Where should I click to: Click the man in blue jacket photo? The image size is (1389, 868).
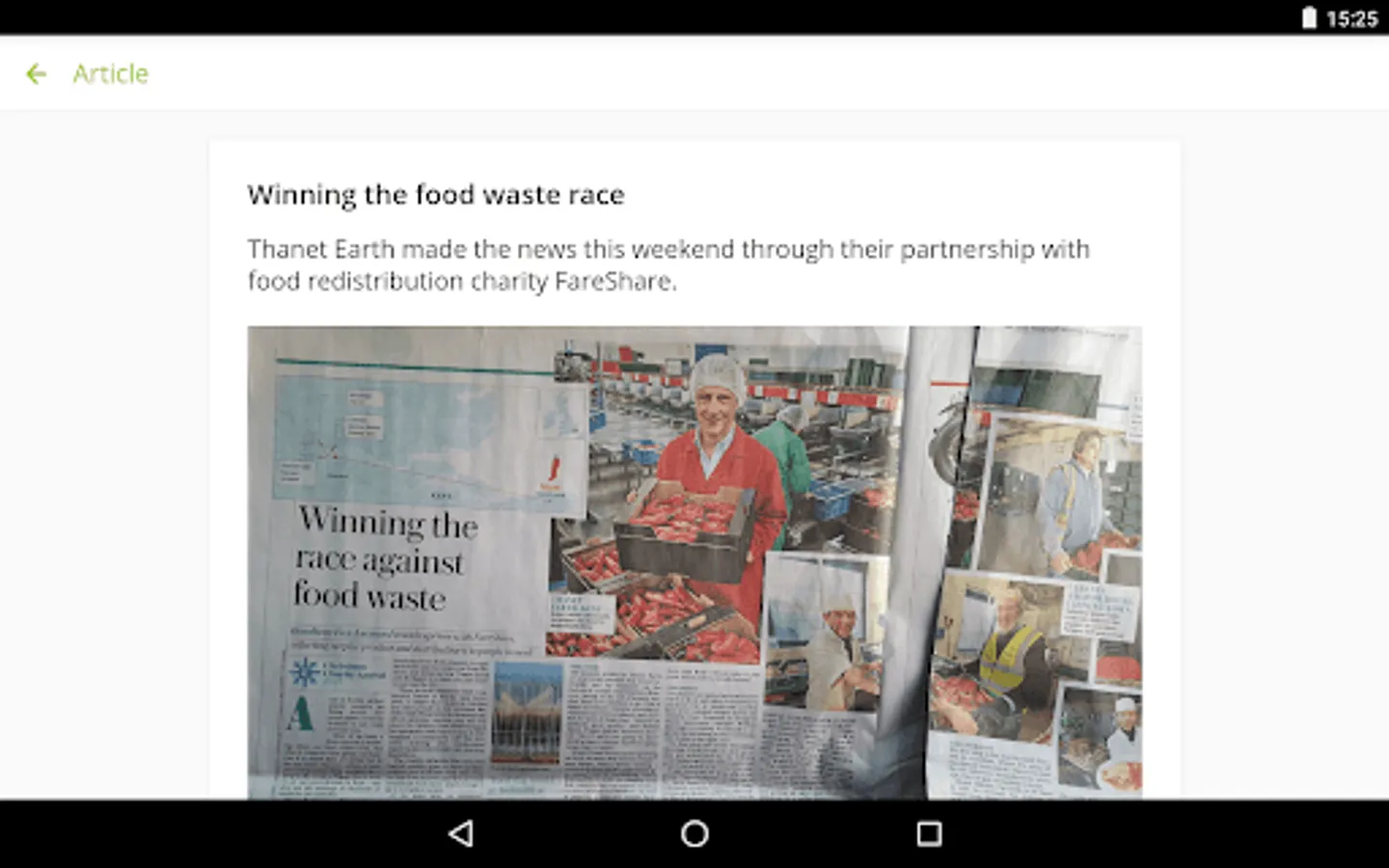[1059, 497]
